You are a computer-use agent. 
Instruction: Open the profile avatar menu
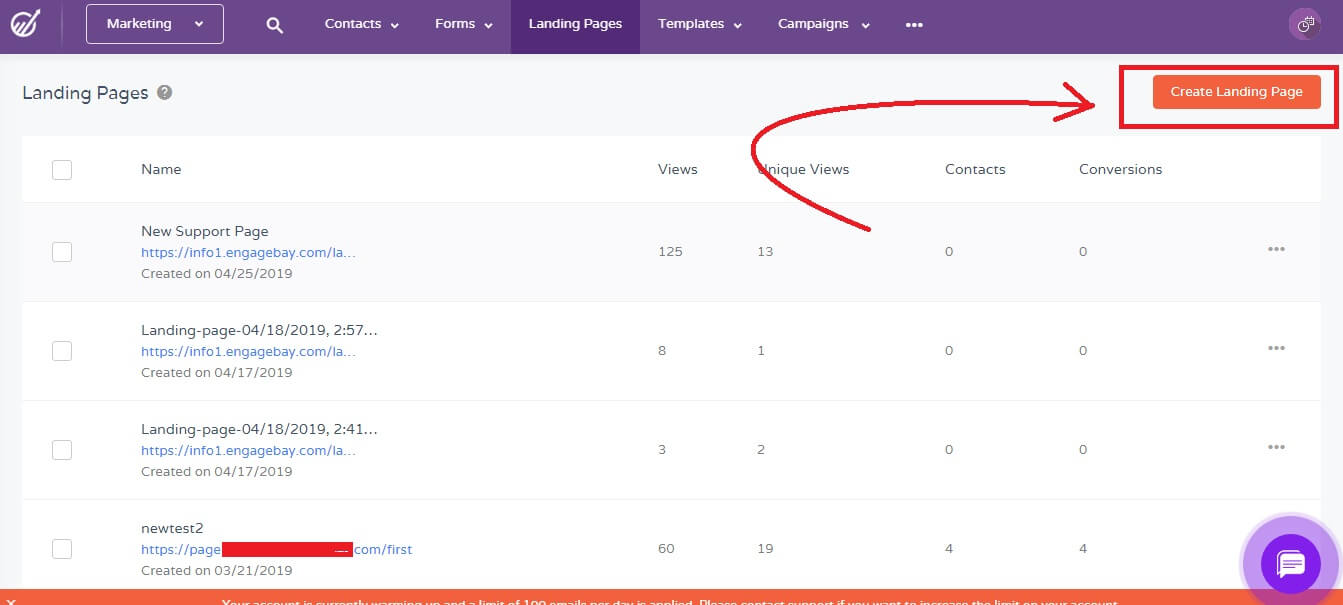(1305, 24)
